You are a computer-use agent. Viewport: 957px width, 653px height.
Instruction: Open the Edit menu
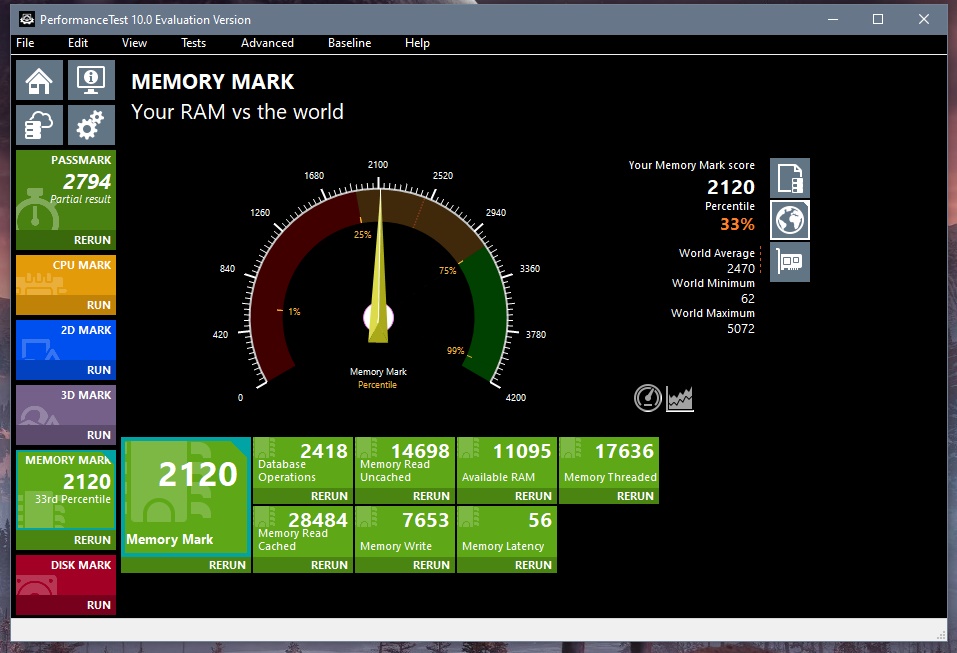[78, 43]
